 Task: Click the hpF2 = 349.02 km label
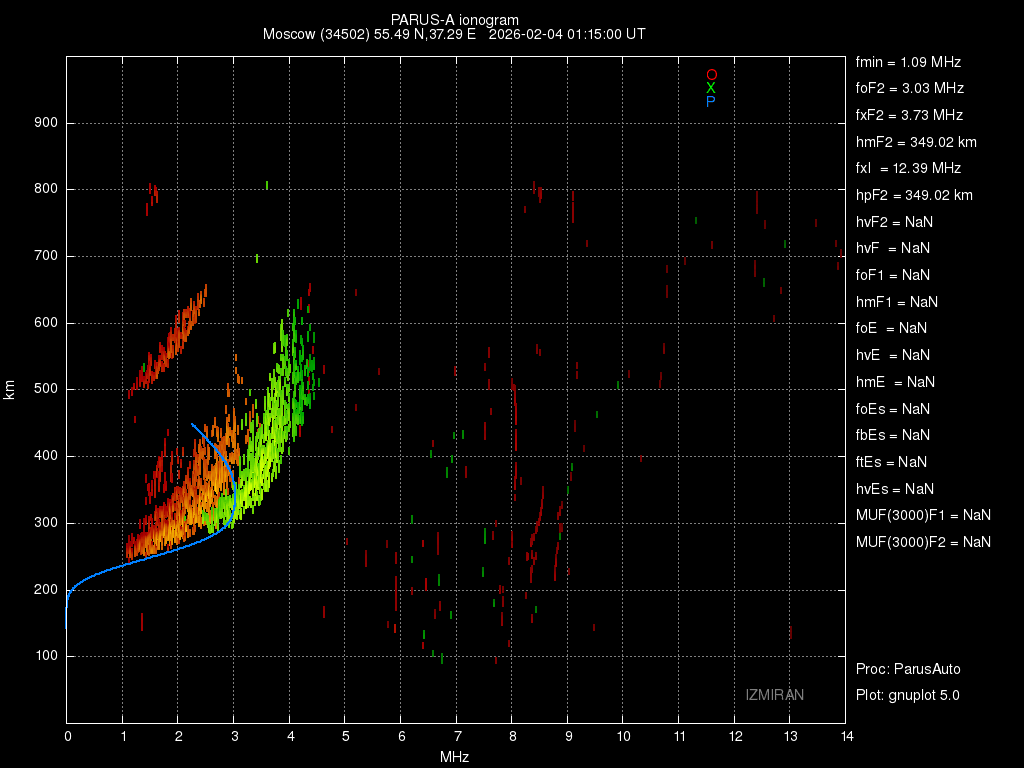coord(914,195)
